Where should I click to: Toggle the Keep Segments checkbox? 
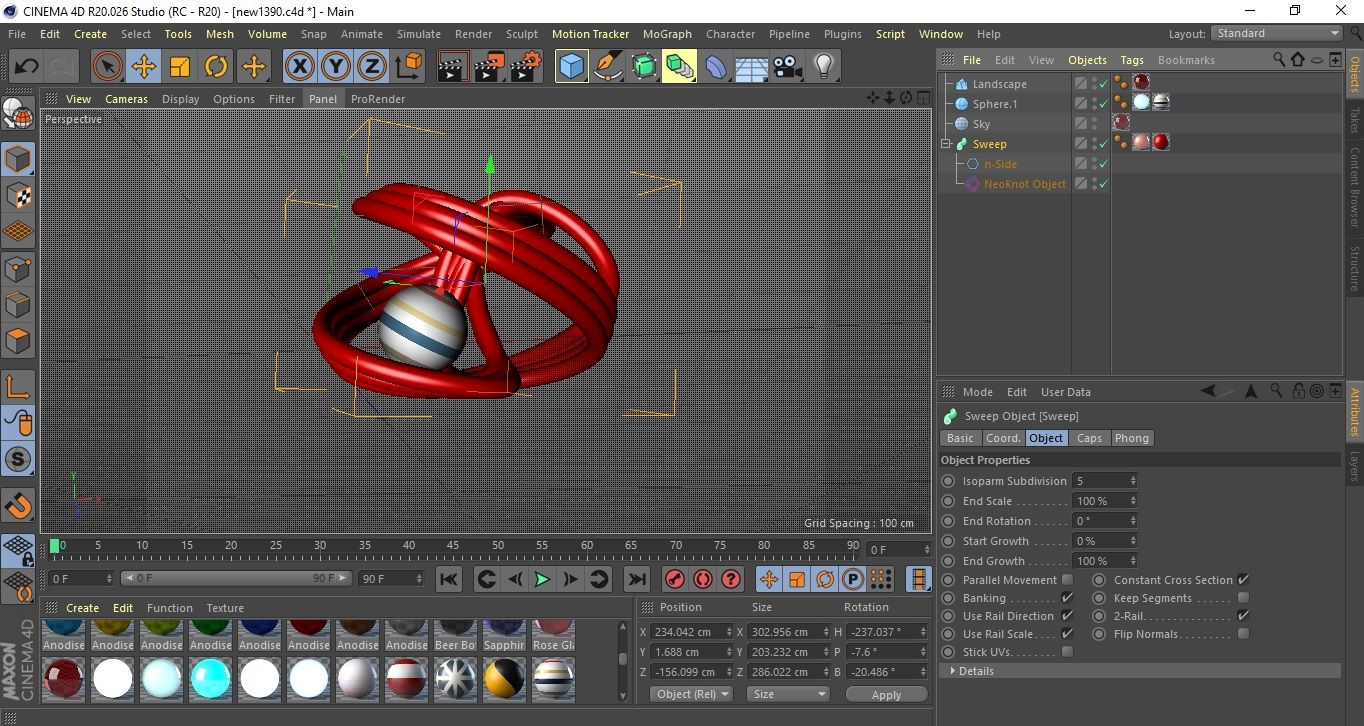[x=1243, y=598]
